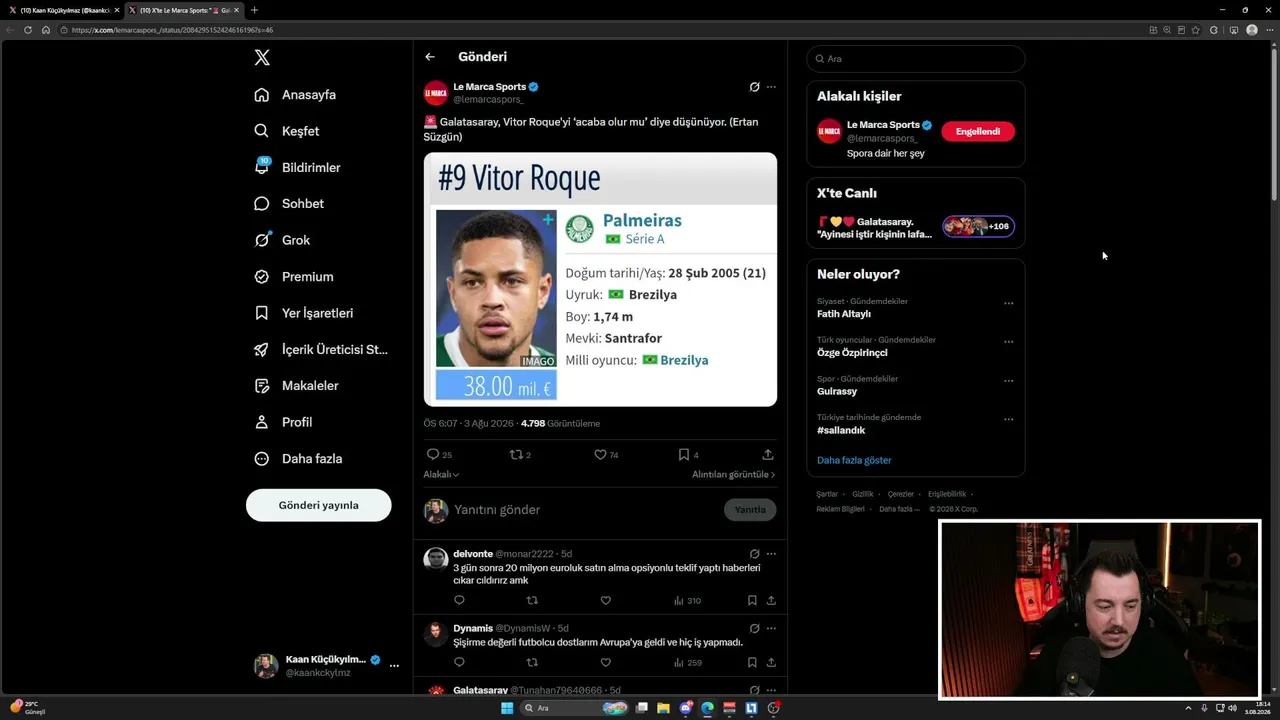The image size is (1280, 720).
Task: Click the Yanıtını gönder reply field
Action: point(584,510)
